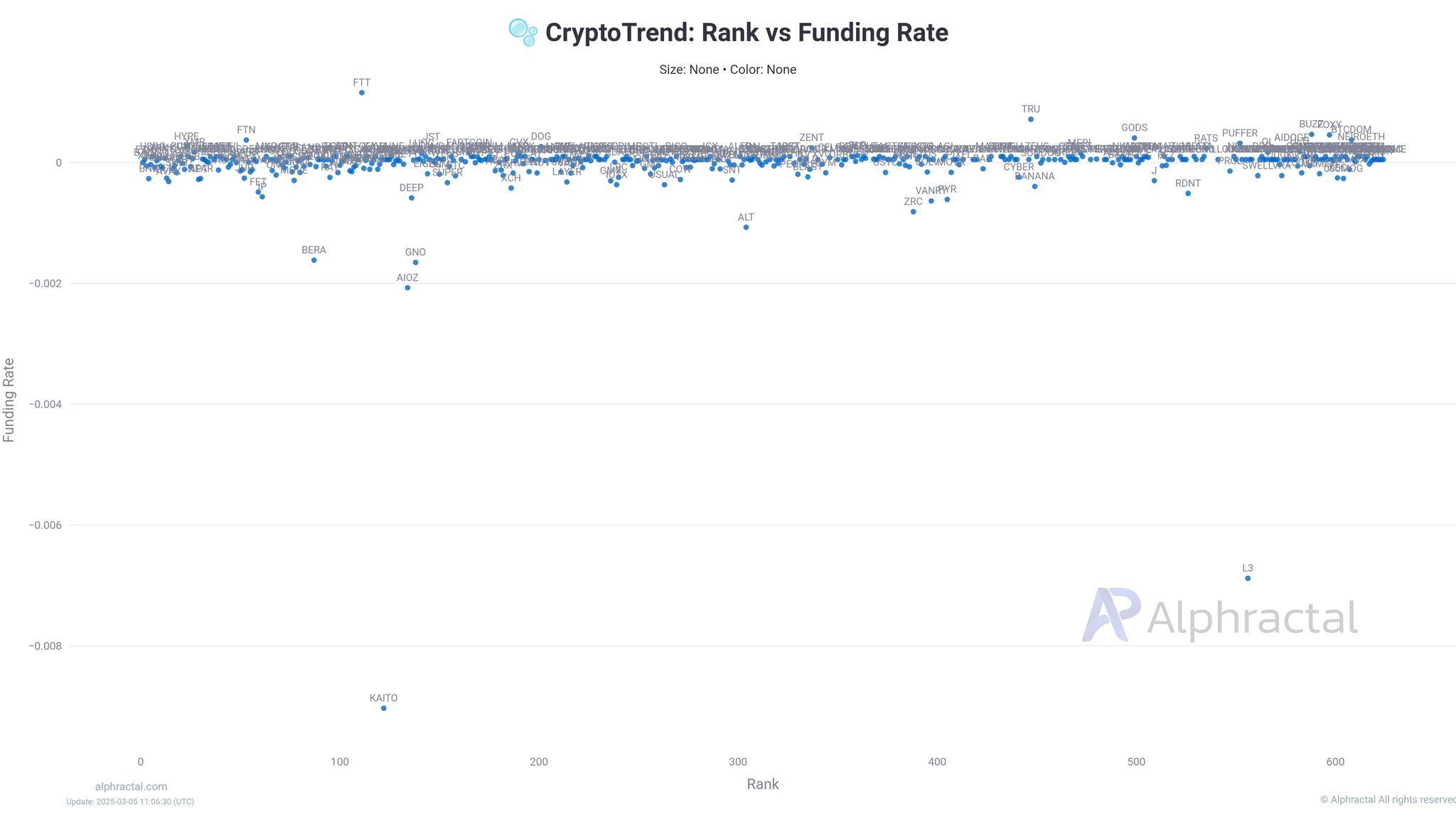The width and height of the screenshot is (1456, 819).
Task: Select the ZRC data point
Action: click(x=914, y=212)
